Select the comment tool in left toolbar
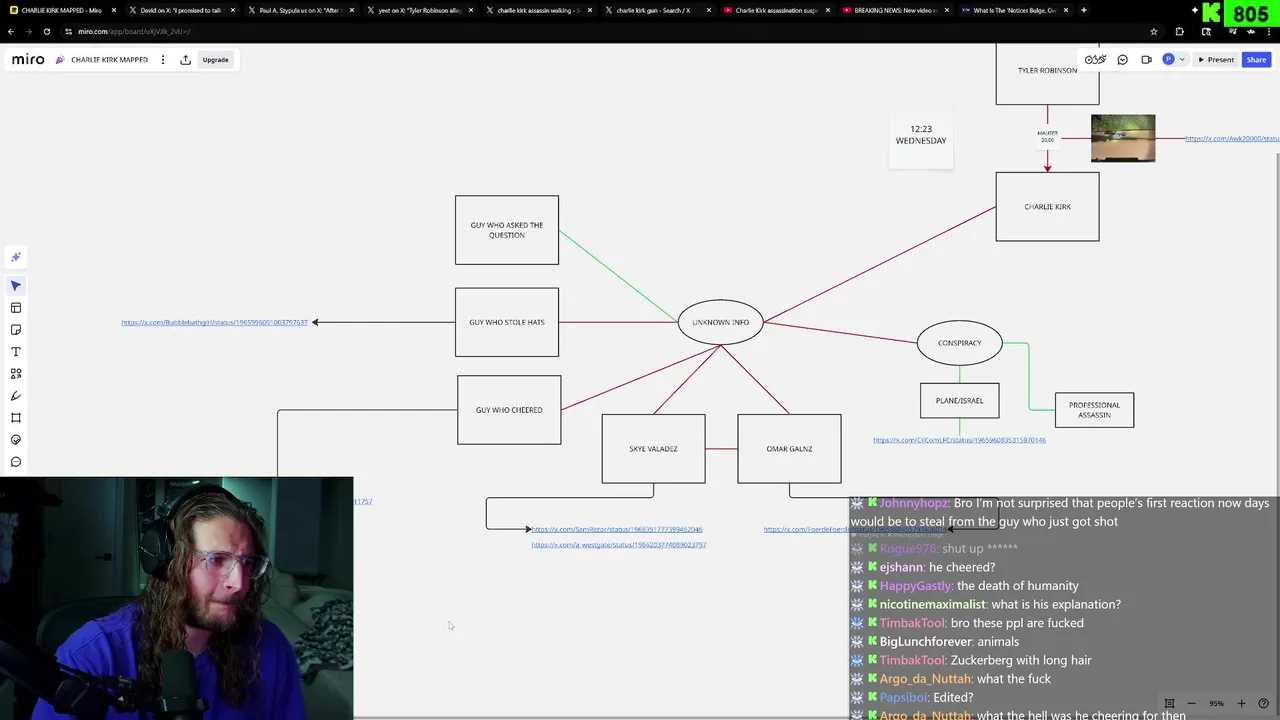Screen dimensions: 1280x720 point(16,462)
